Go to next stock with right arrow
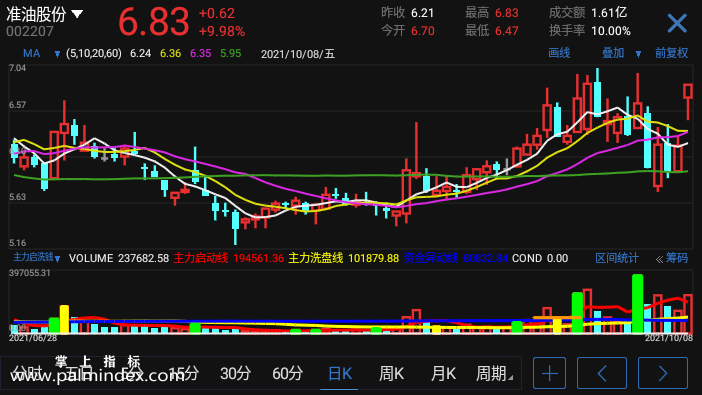The image size is (702, 395). coord(663,373)
